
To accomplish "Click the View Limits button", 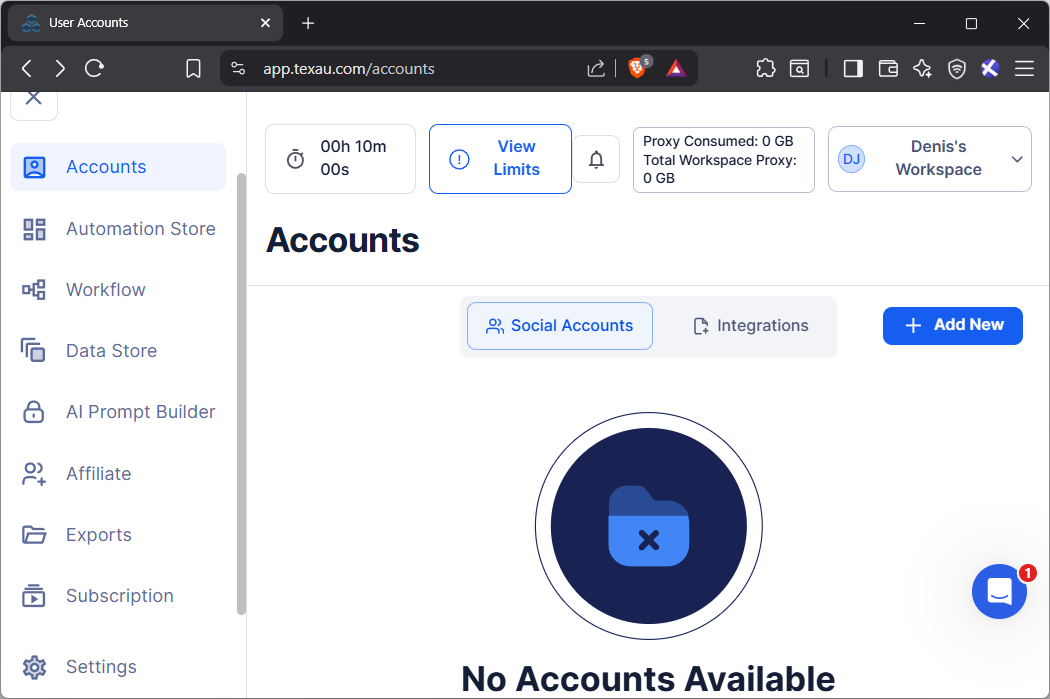I will pyautogui.click(x=500, y=159).
